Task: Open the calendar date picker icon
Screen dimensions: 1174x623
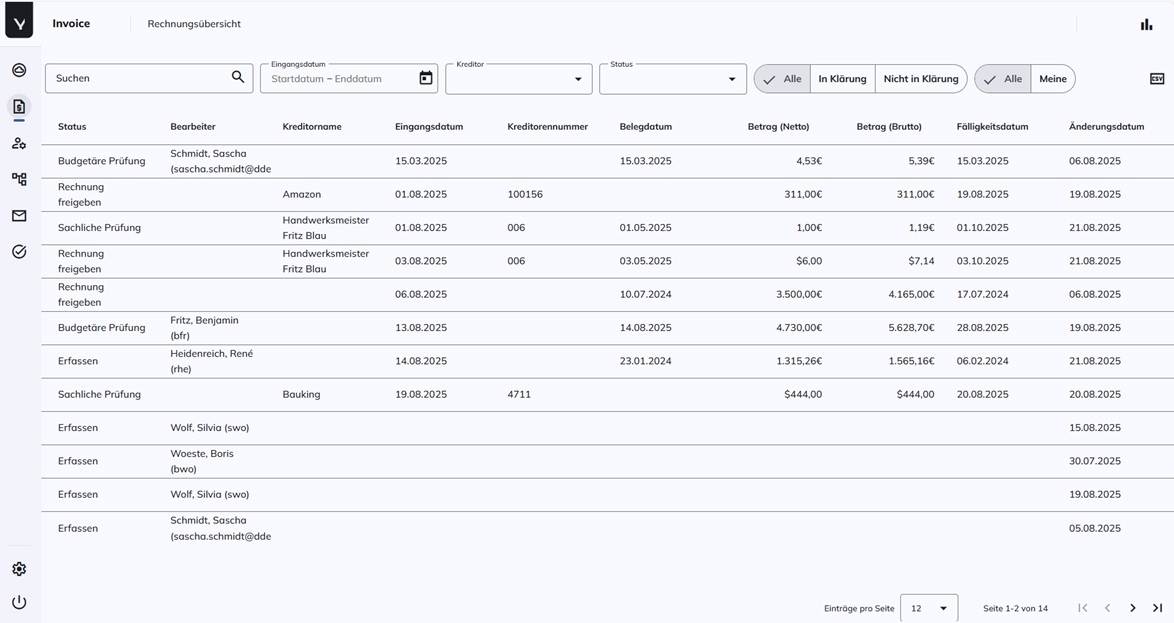Action: click(x=426, y=78)
